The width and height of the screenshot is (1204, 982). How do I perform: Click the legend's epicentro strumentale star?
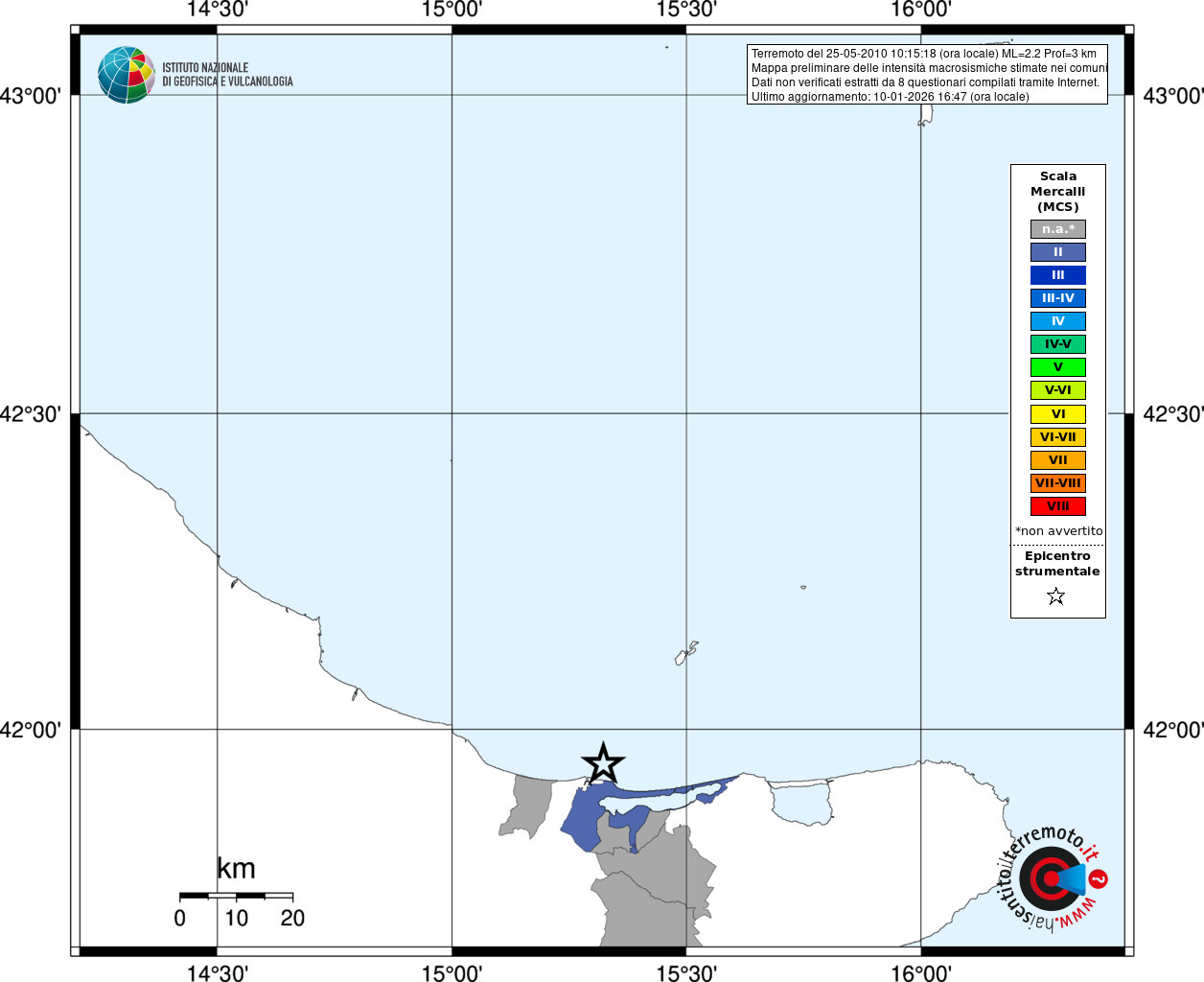1056,596
